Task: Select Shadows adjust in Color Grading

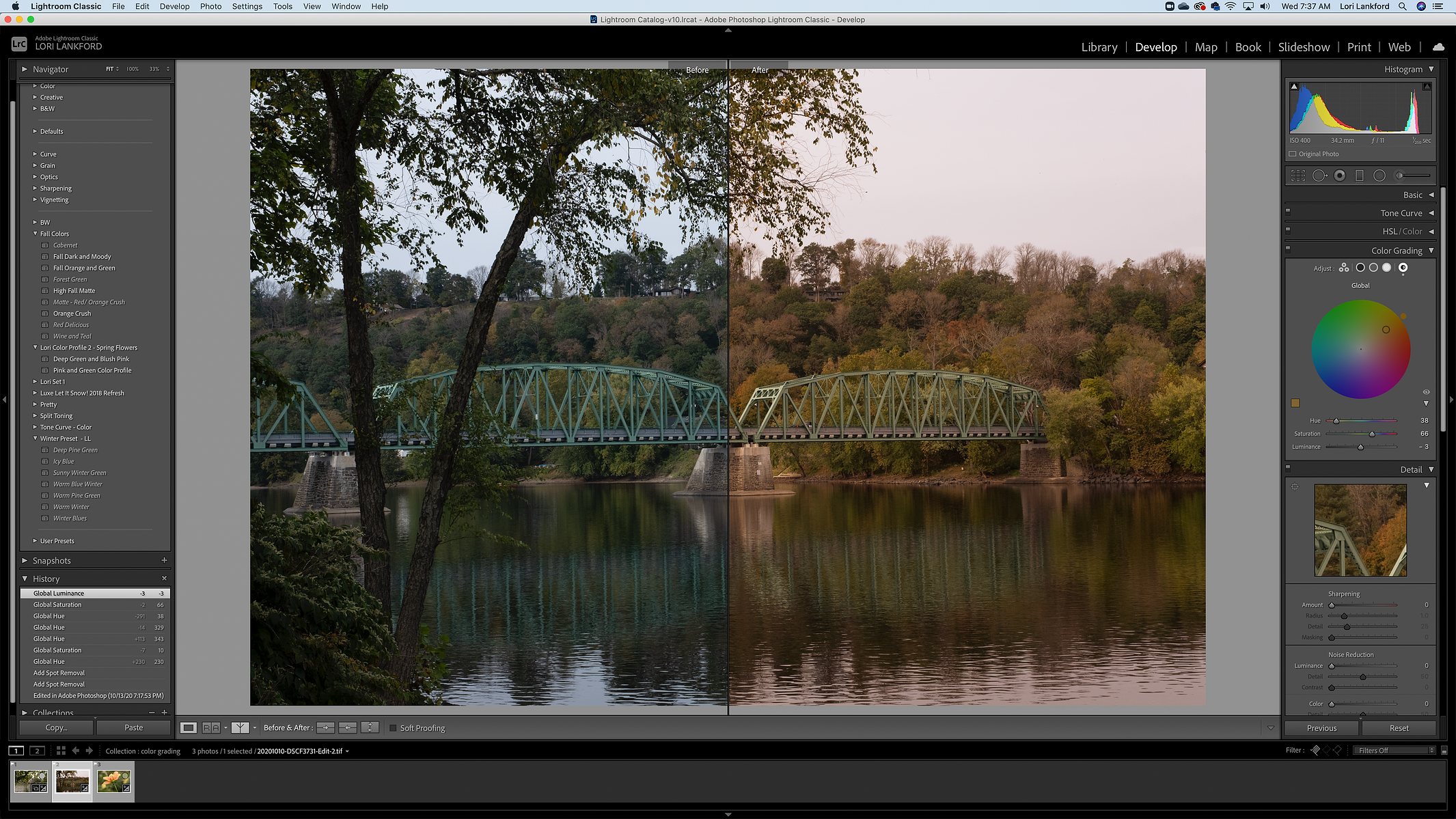Action: [x=1360, y=268]
